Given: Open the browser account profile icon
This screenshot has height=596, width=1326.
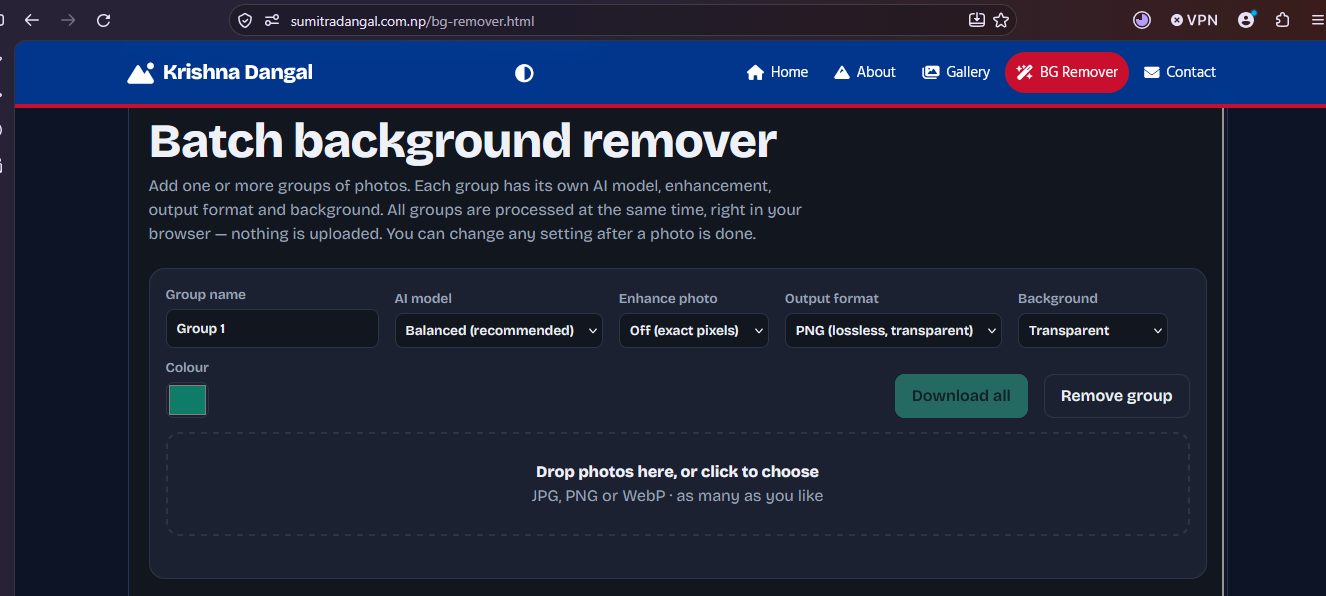Looking at the screenshot, I should coord(1247,20).
